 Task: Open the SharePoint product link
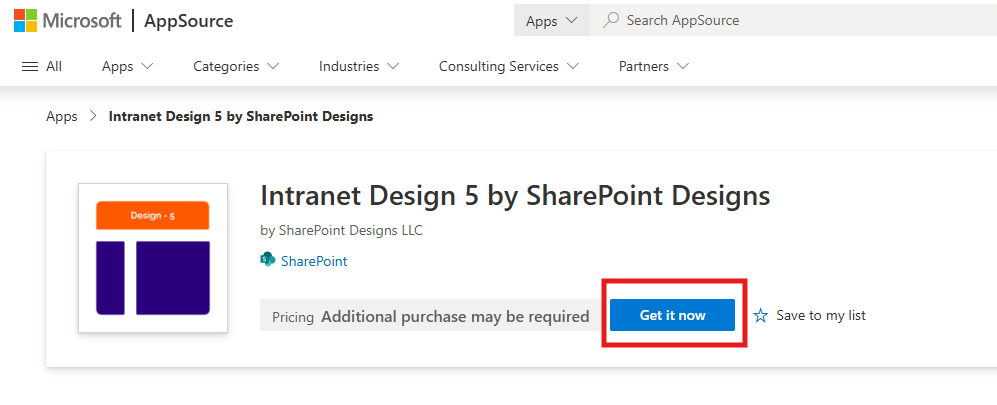314,261
